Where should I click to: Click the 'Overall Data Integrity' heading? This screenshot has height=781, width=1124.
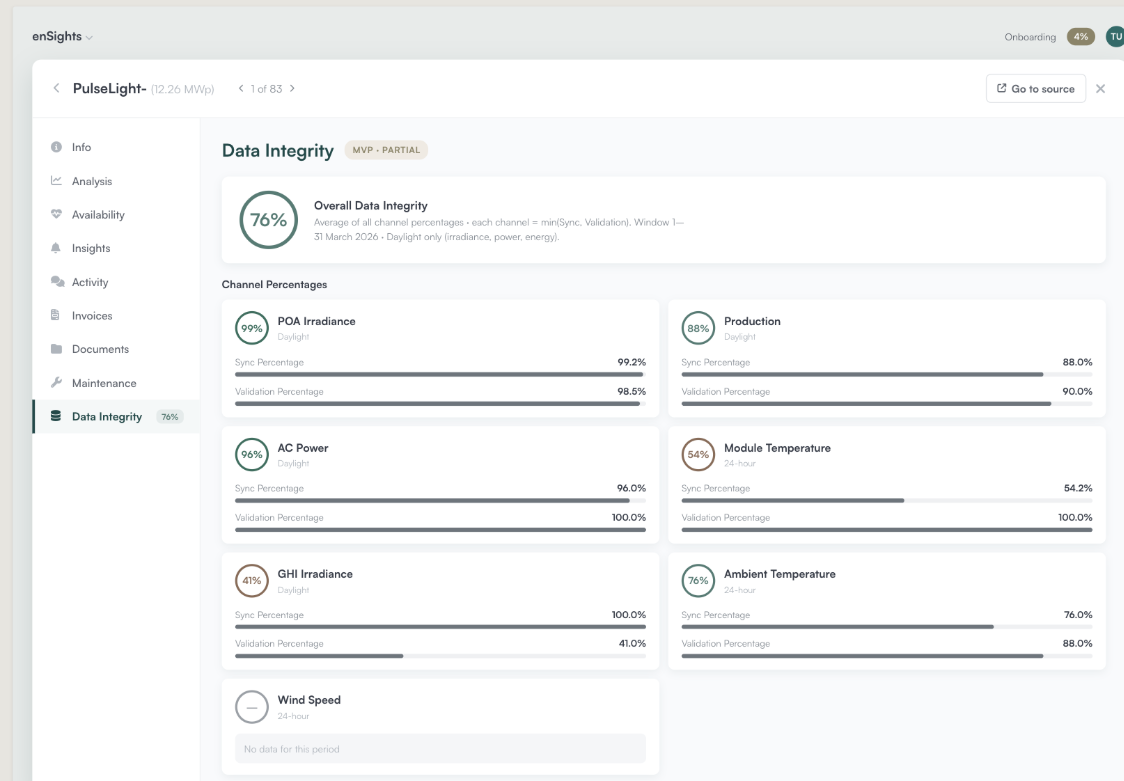pyautogui.click(x=371, y=206)
